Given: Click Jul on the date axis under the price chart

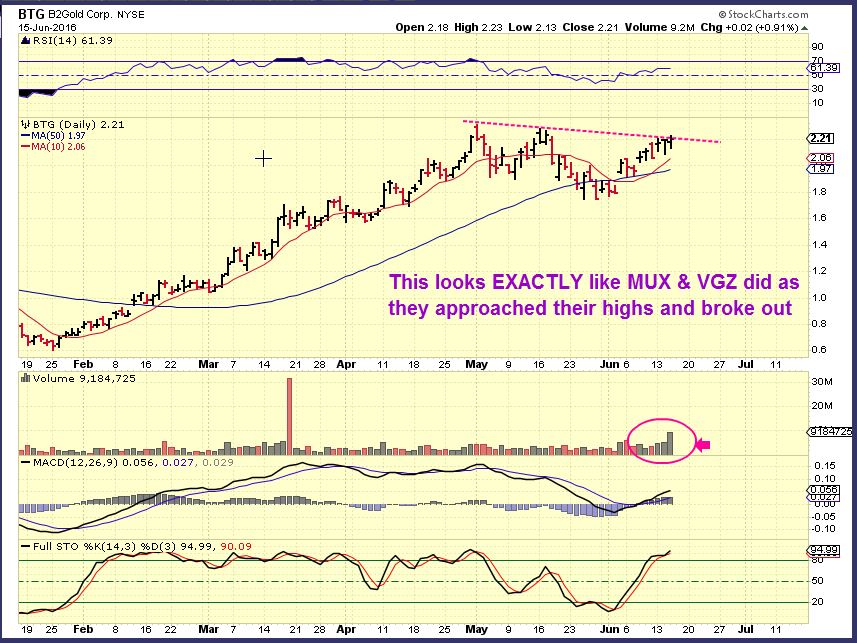Looking at the screenshot, I should pyautogui.click(x=746, y=364).
